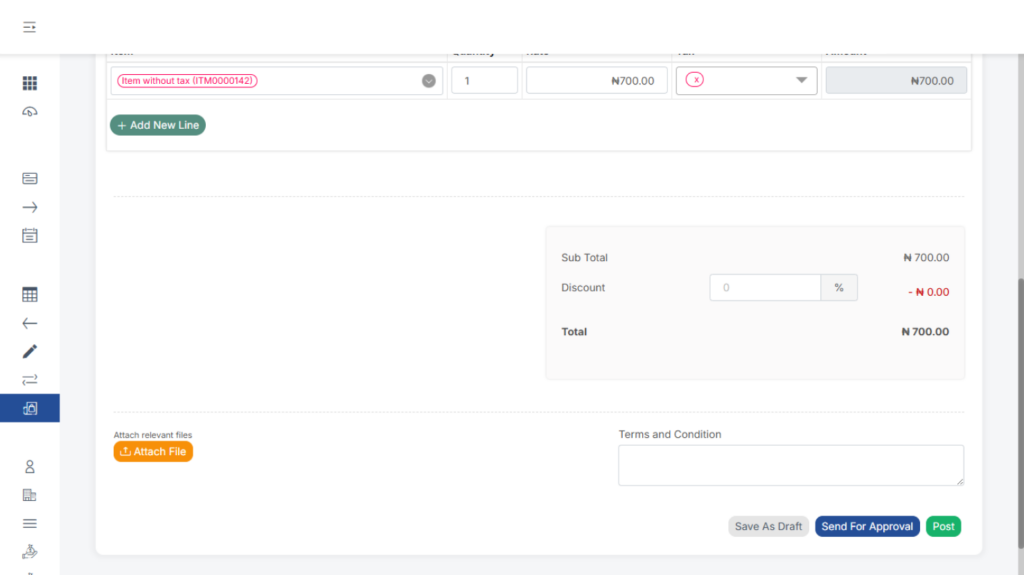The width and height of the screenshot is (1024, 575).
Task: Click the table grid sidebar icon
Action: point(29,294)
